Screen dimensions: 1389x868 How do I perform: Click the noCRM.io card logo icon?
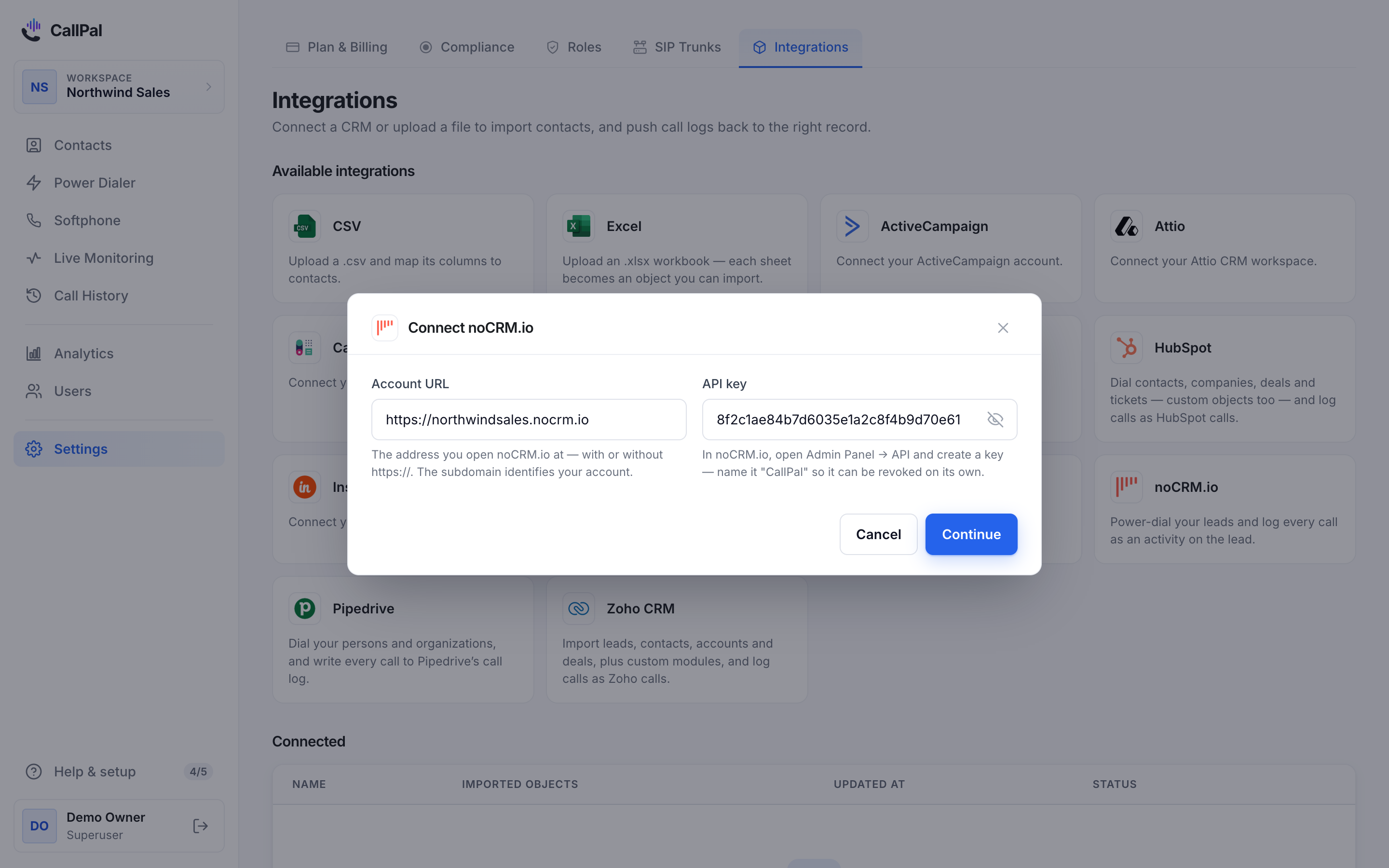[1126, 487]
